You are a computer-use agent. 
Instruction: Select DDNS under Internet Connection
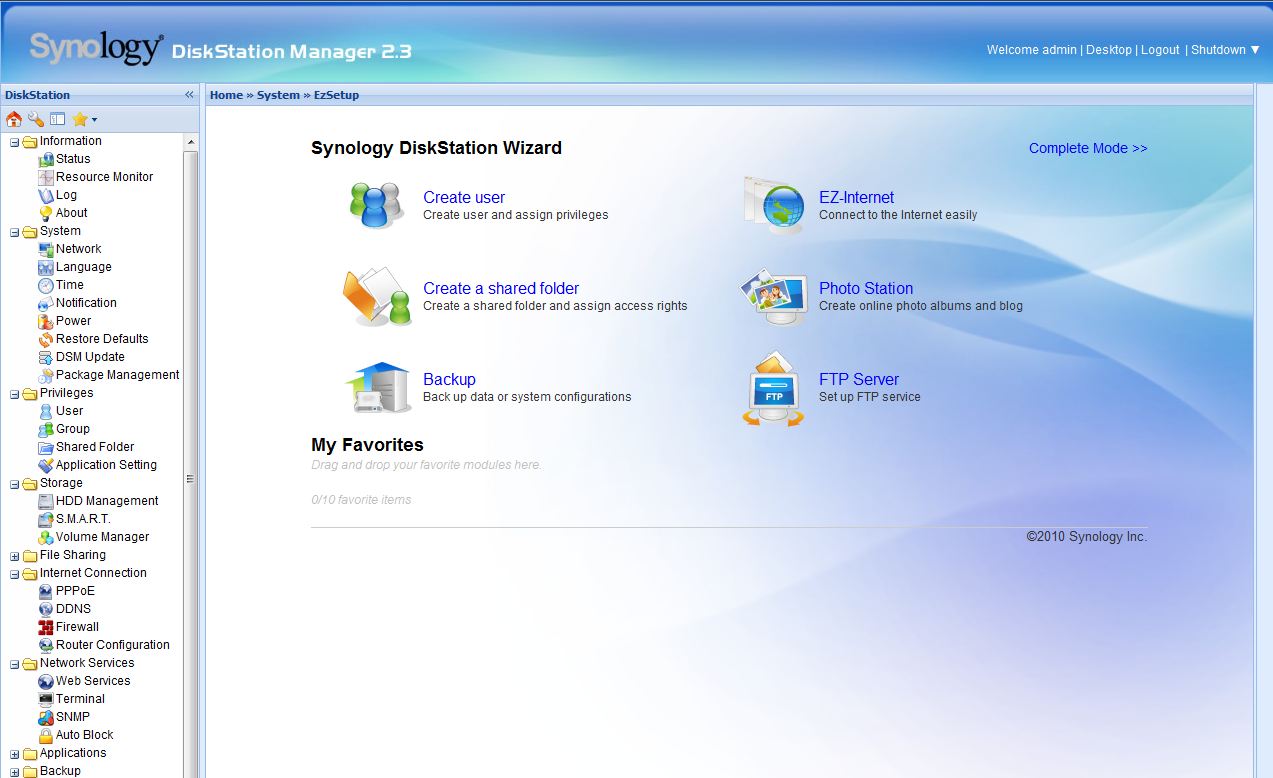(73, 609)
